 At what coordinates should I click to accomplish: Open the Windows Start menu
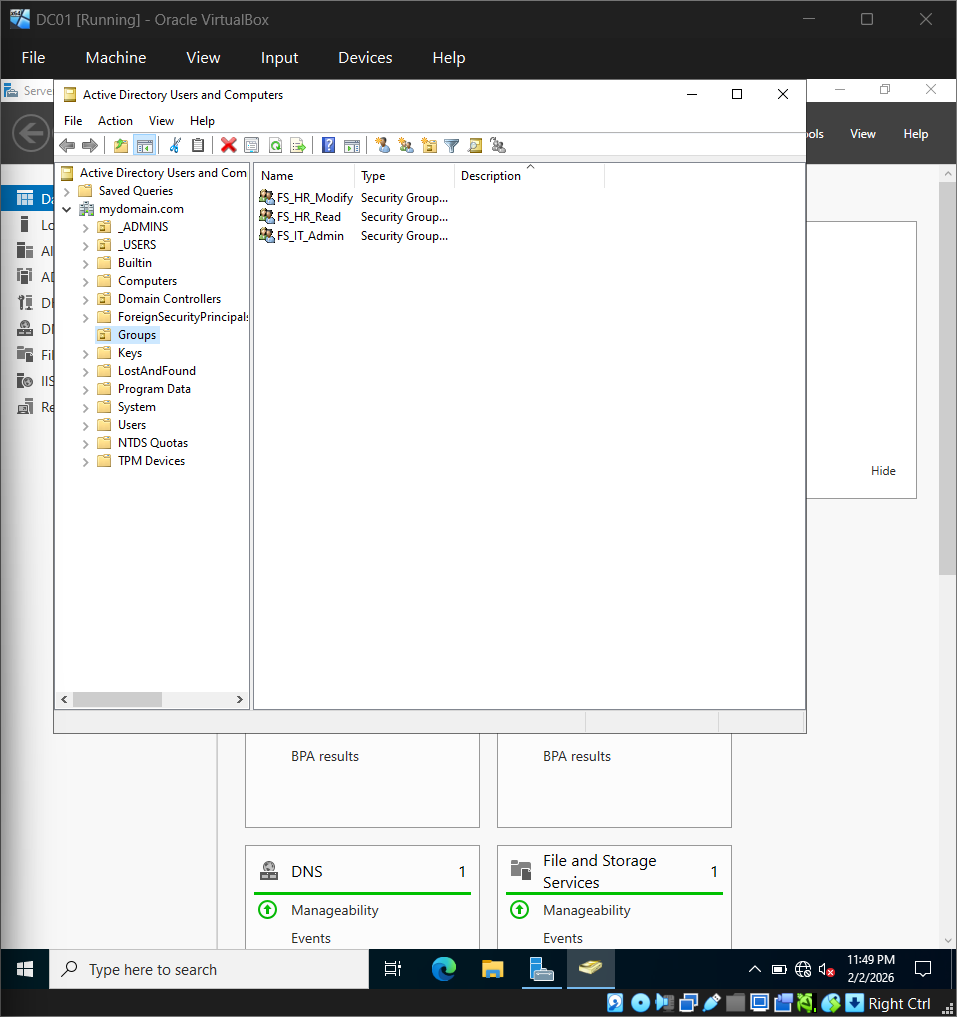coord(25,970)
